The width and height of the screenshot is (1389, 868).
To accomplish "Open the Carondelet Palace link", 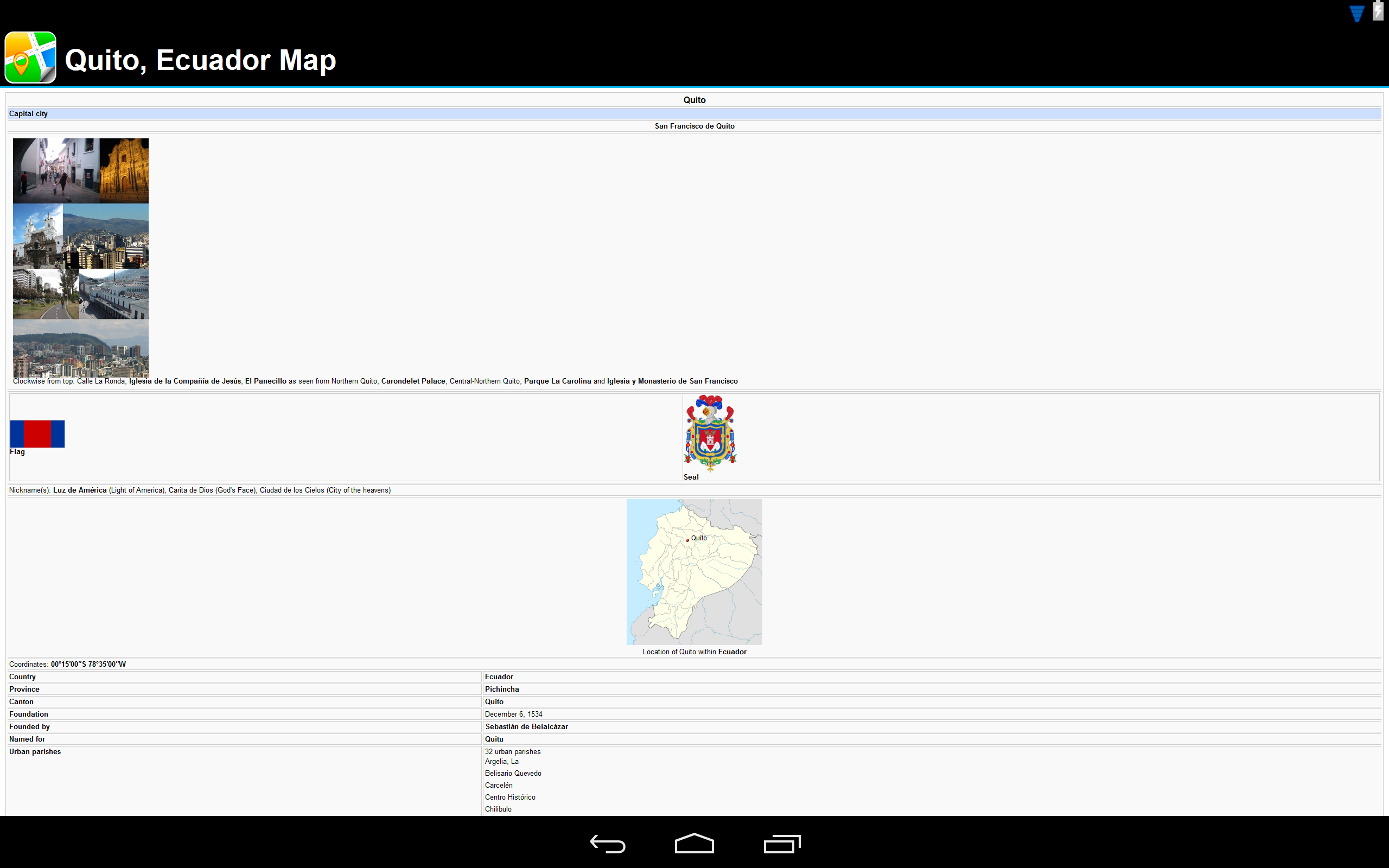I will click(413, 381).
